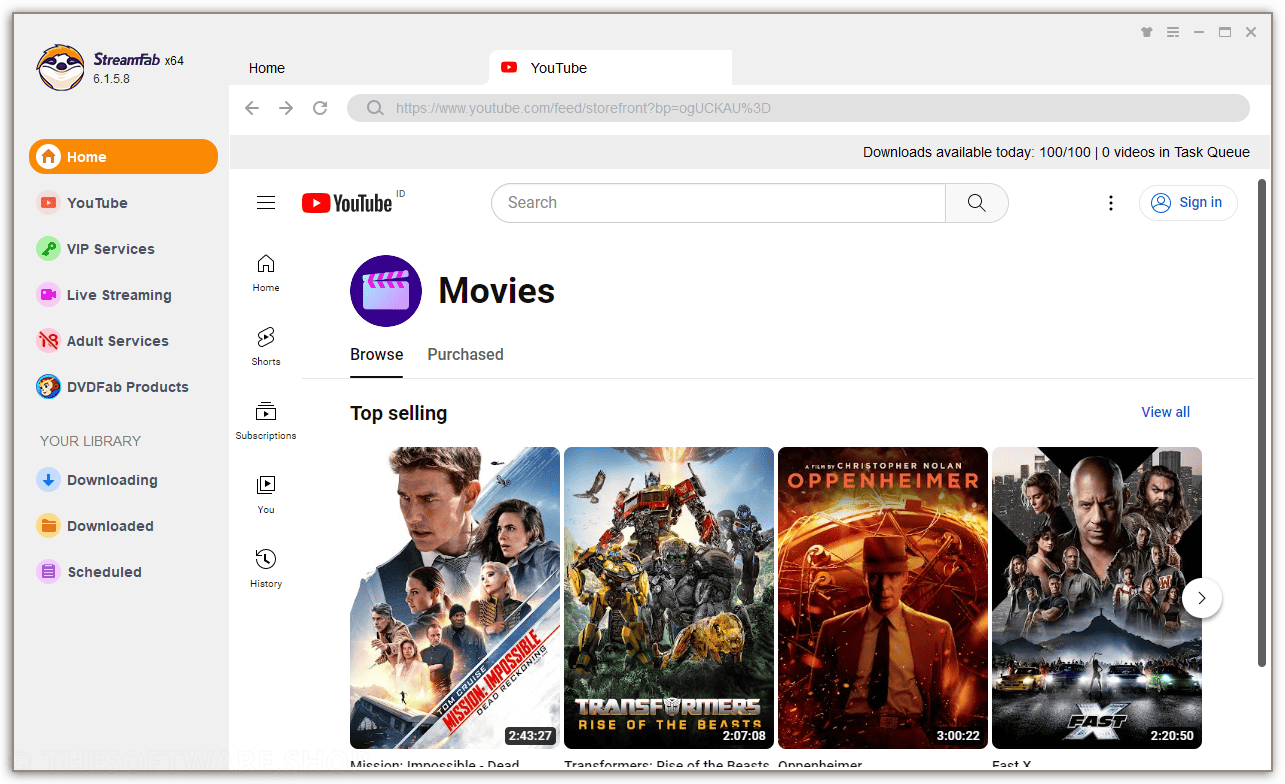The image size is (1285, 784).
Task: Click the StreamFab version 6.1.5.8 text
Action: 111,79
